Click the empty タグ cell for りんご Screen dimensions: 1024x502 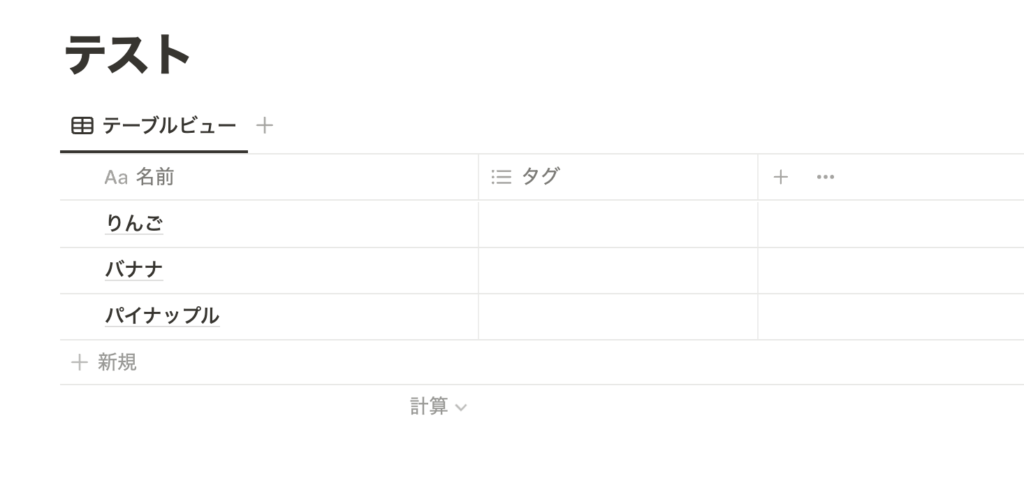point(618,224)
